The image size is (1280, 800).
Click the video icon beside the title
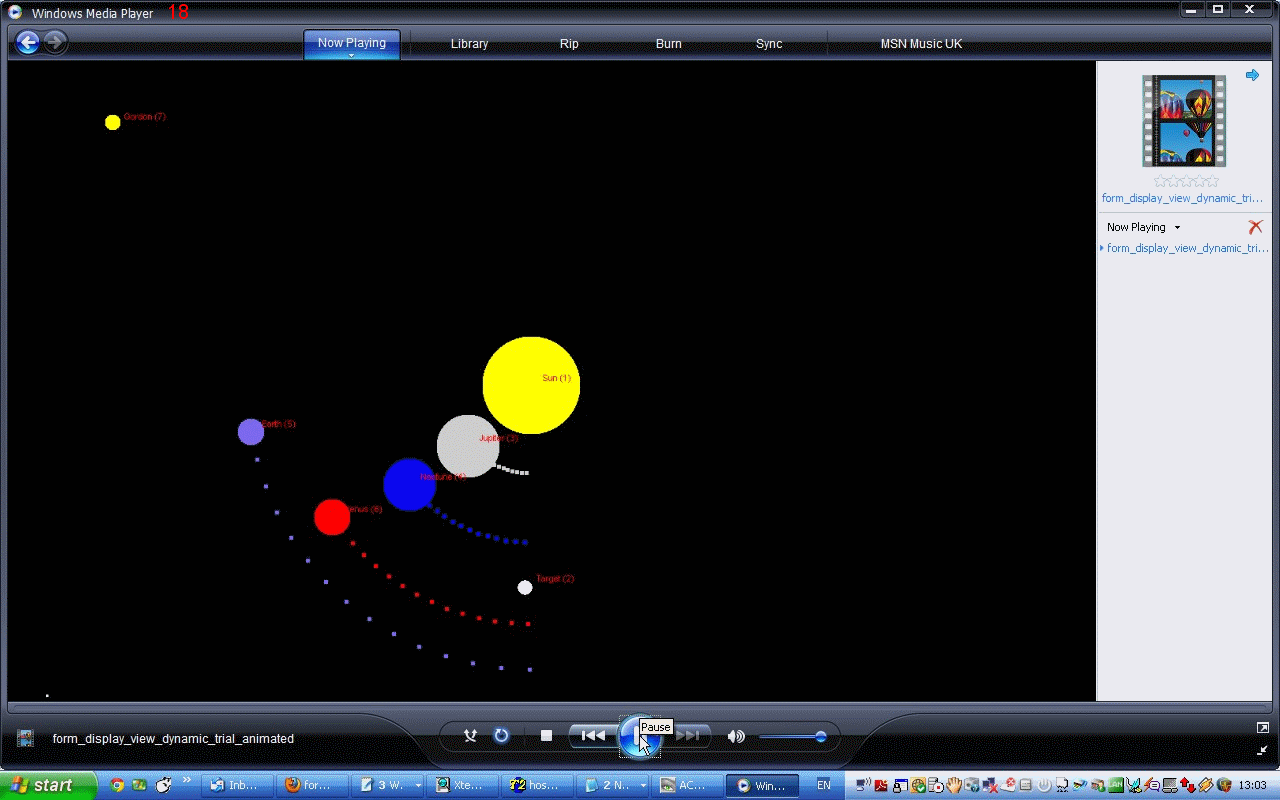pos(25,738)
